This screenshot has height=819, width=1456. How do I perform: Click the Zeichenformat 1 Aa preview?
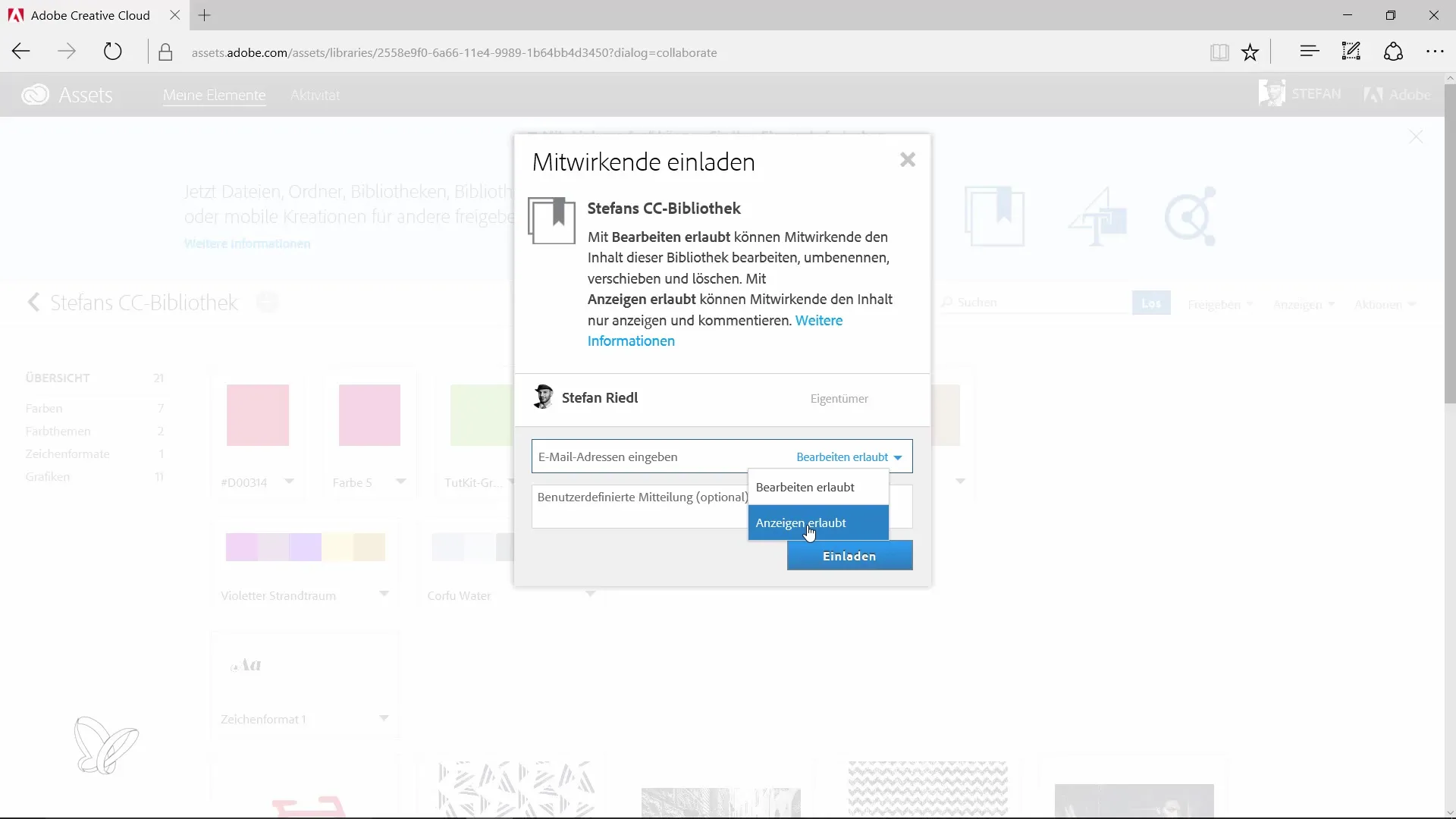[x=246, y=665]
